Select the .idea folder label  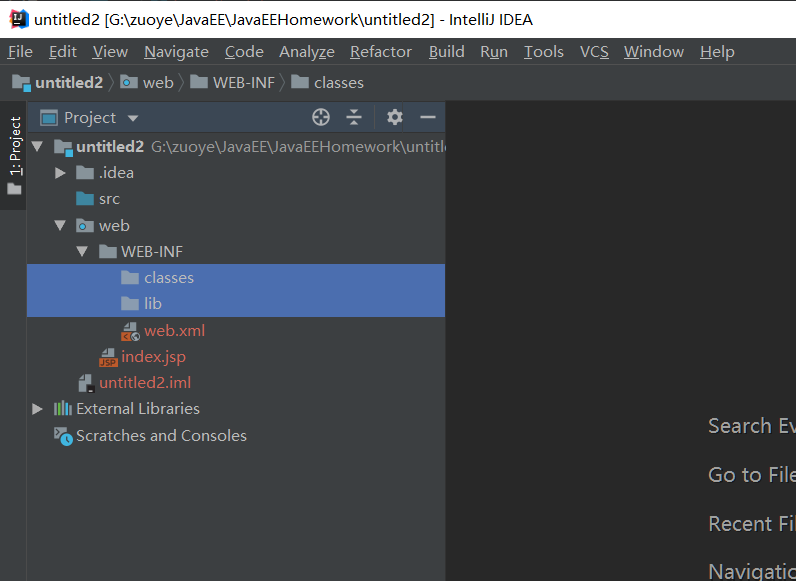point(116,173)
